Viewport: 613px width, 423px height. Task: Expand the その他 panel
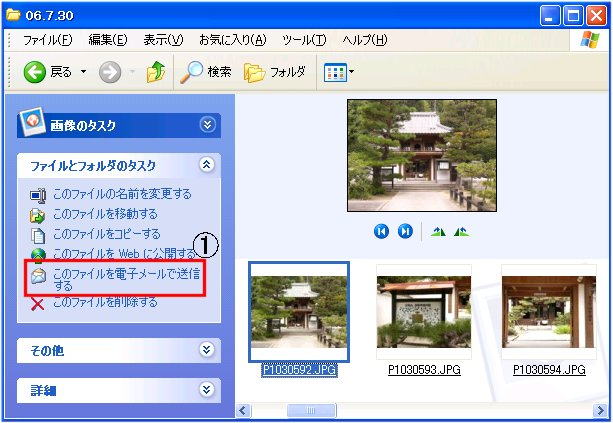coord(207,350)
